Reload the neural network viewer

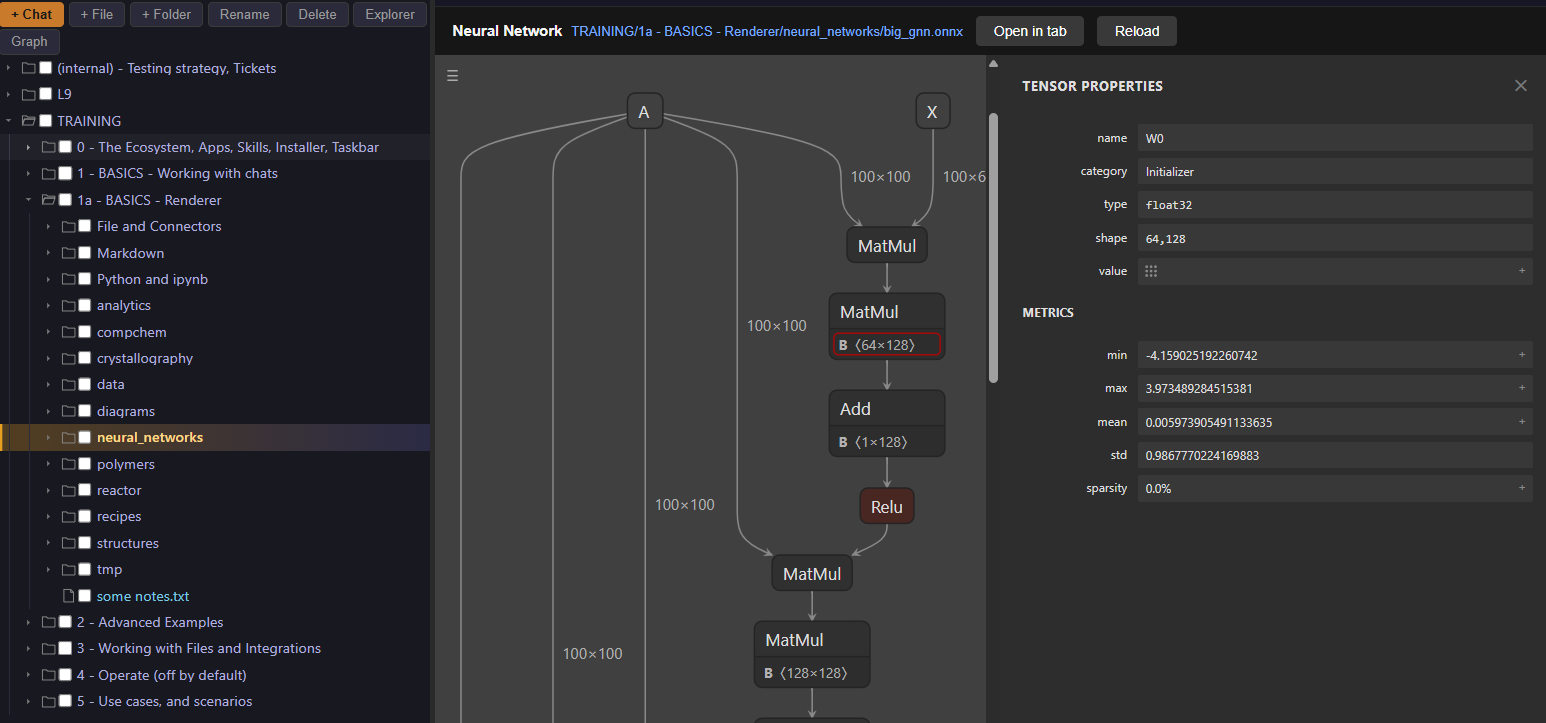pos(1137,31)
